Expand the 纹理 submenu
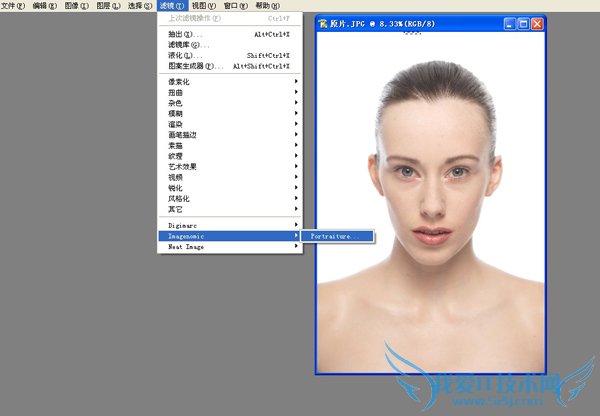Screen dimensions: 600x416 [230, 156]
